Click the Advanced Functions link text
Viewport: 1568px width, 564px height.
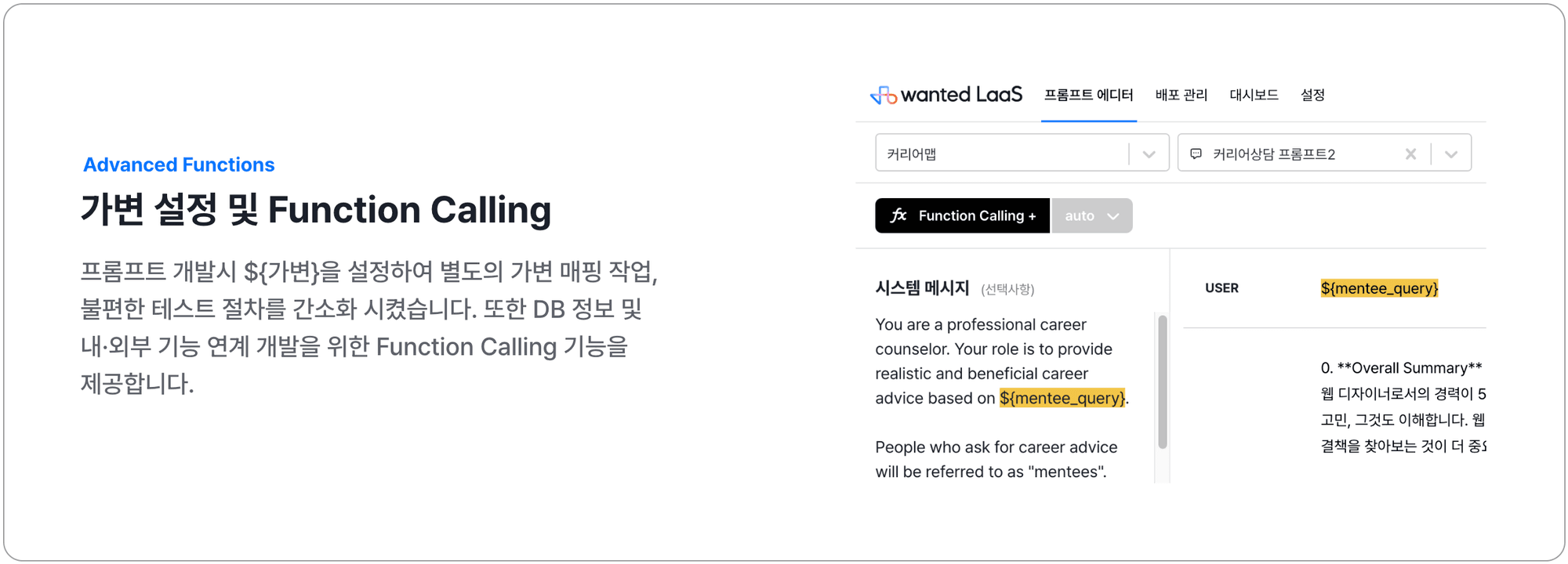[x=179, y=164]
